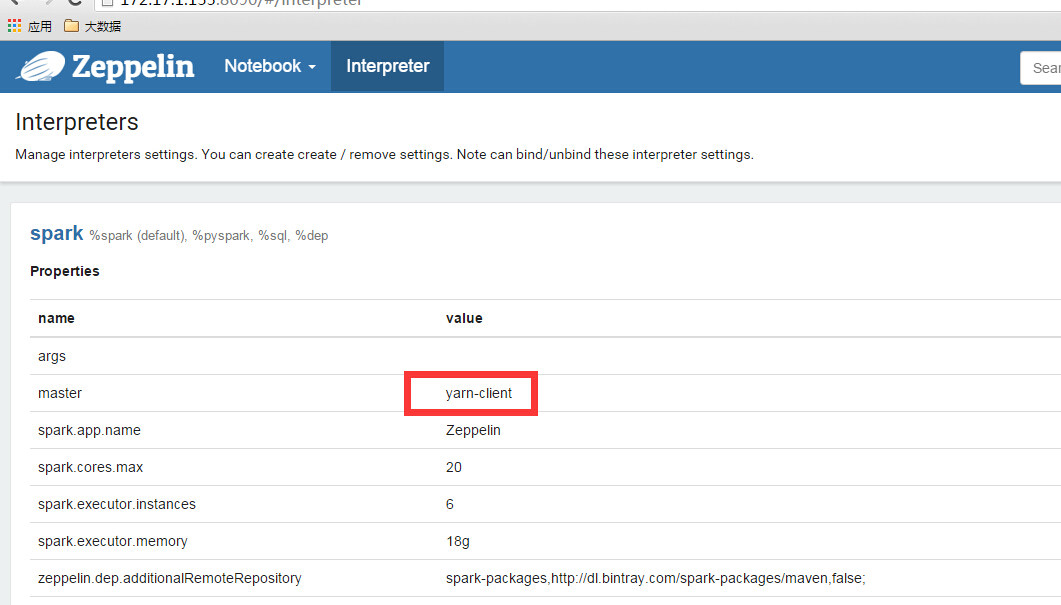Click the spark interpreter heading
This screenshot has height=605, width=1061.
pos(56,233)
